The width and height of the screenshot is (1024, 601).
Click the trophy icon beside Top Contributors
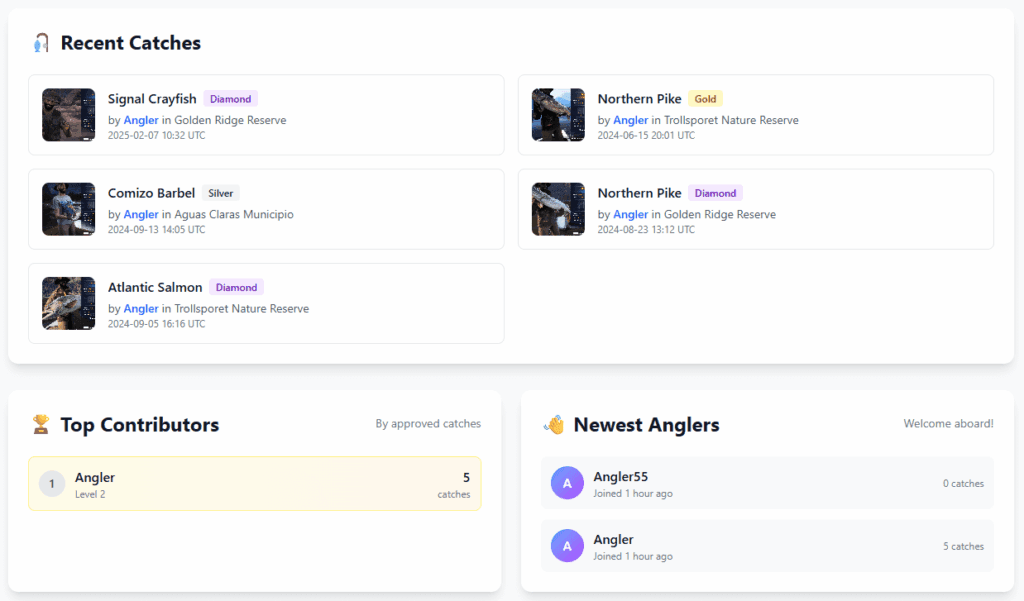tap(41, 425)
